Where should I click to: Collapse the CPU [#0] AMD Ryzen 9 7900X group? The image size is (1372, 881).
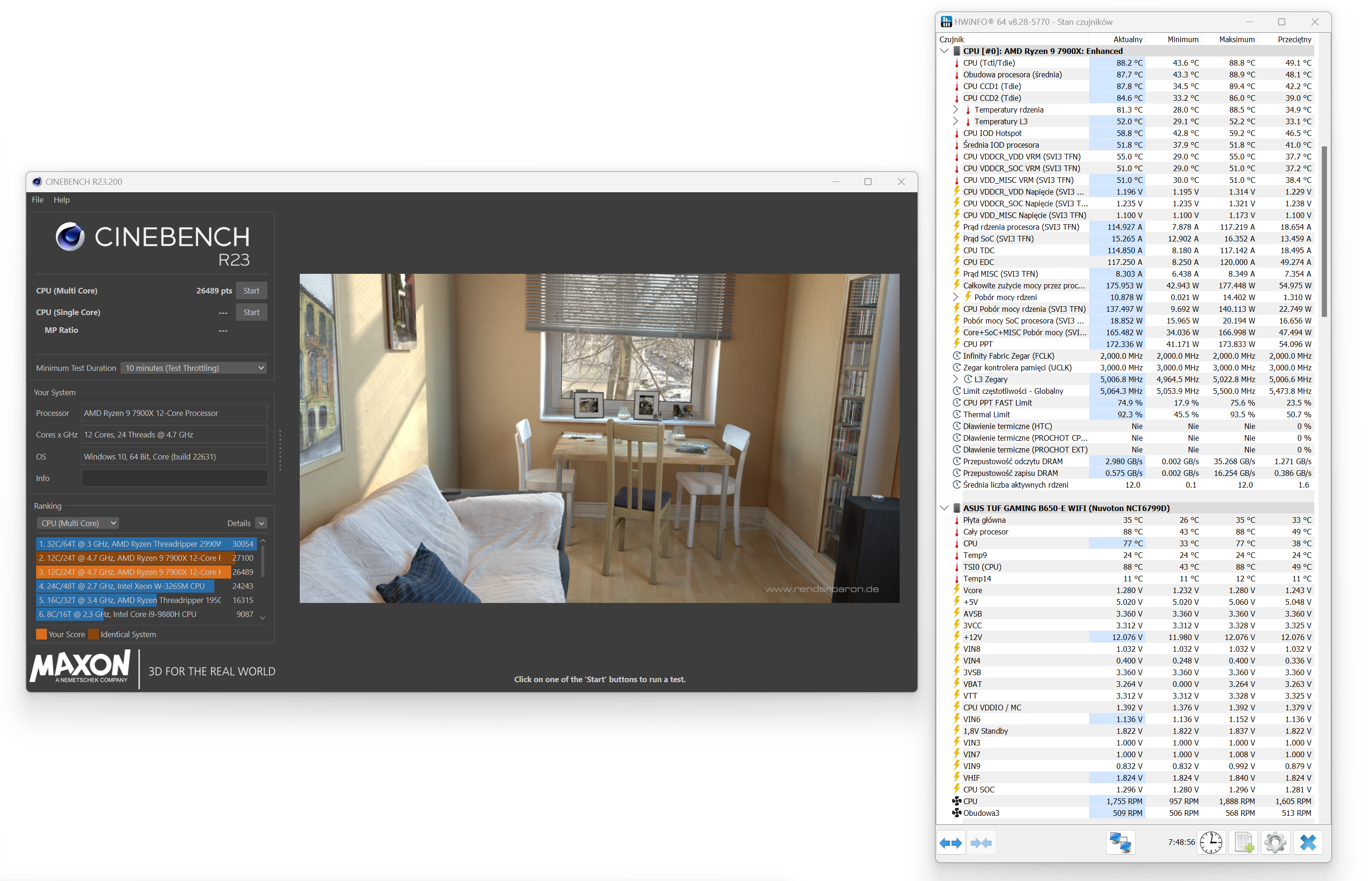(x=944, y=51)
